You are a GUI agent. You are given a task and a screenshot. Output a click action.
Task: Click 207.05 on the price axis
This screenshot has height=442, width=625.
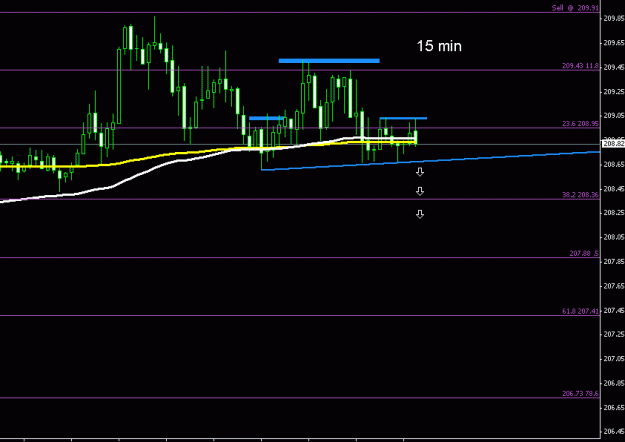(614, 359)
